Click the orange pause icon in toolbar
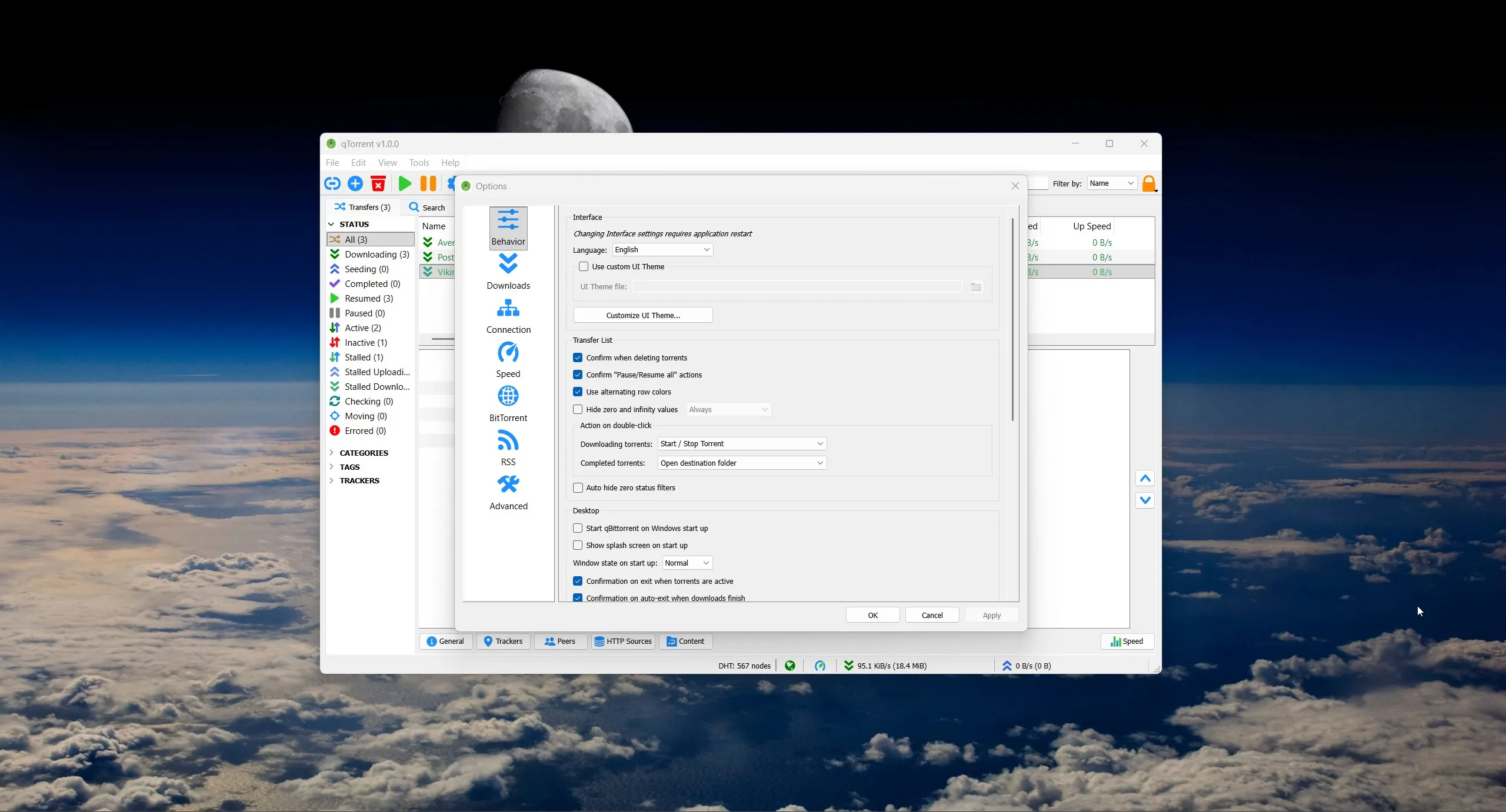The image size is (1506, 812). pyautogui.click(x=428, y=184)
